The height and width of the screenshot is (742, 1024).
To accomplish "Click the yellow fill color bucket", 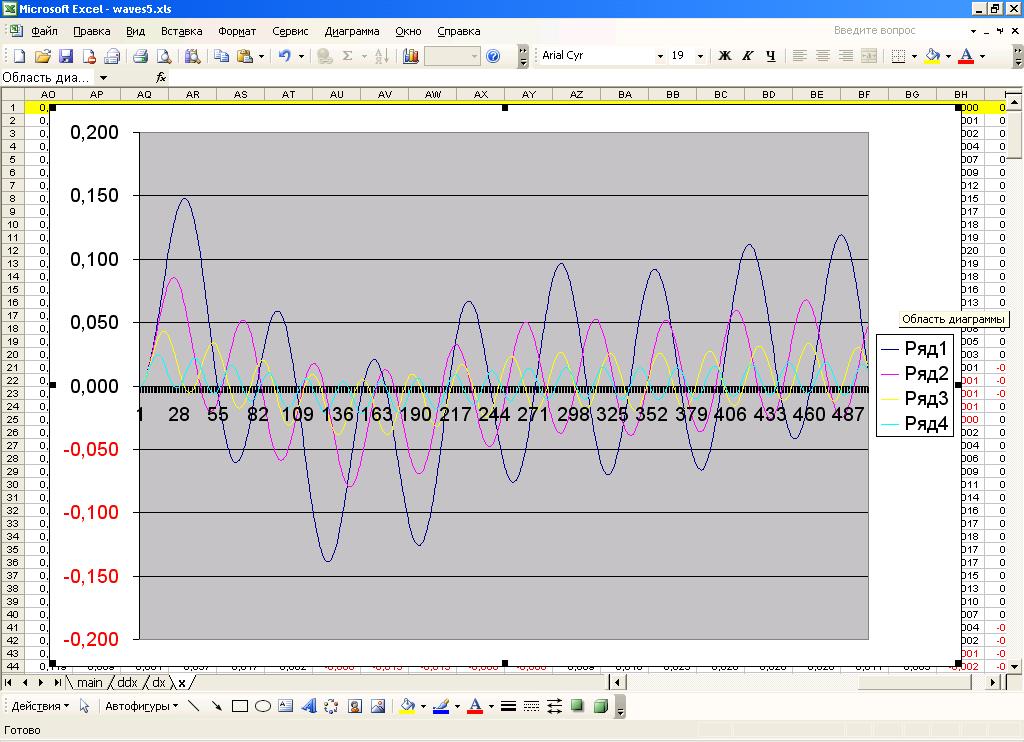I will point(932,56).
